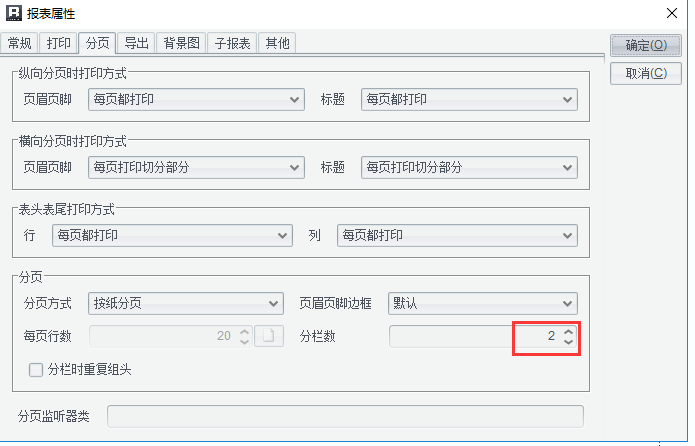Open 横向分页 标题 dropdown
Image resolution: width=695 pixels, height=446 pixels.
[x=469, y=167]
